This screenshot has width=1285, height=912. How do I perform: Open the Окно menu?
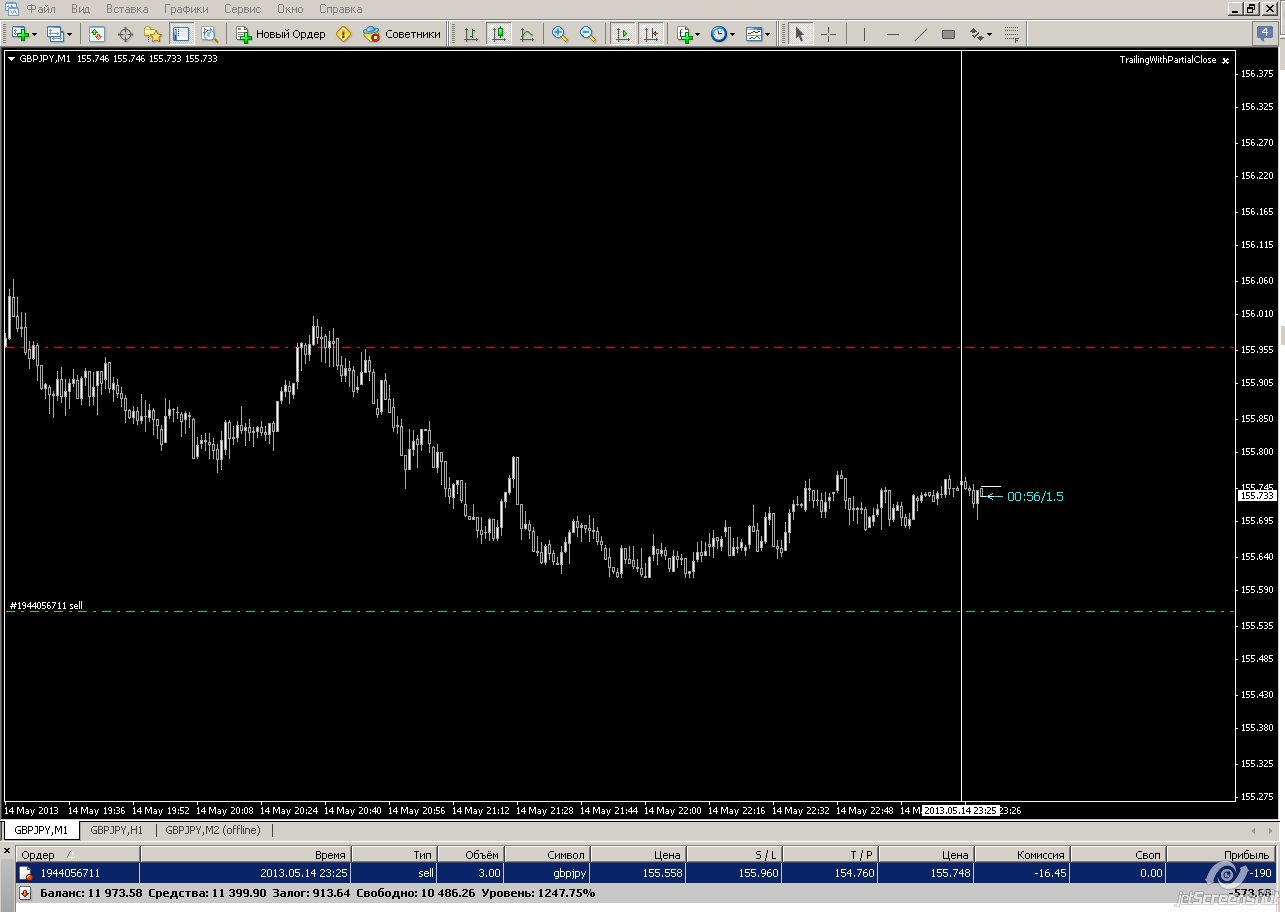pos(290,9)
